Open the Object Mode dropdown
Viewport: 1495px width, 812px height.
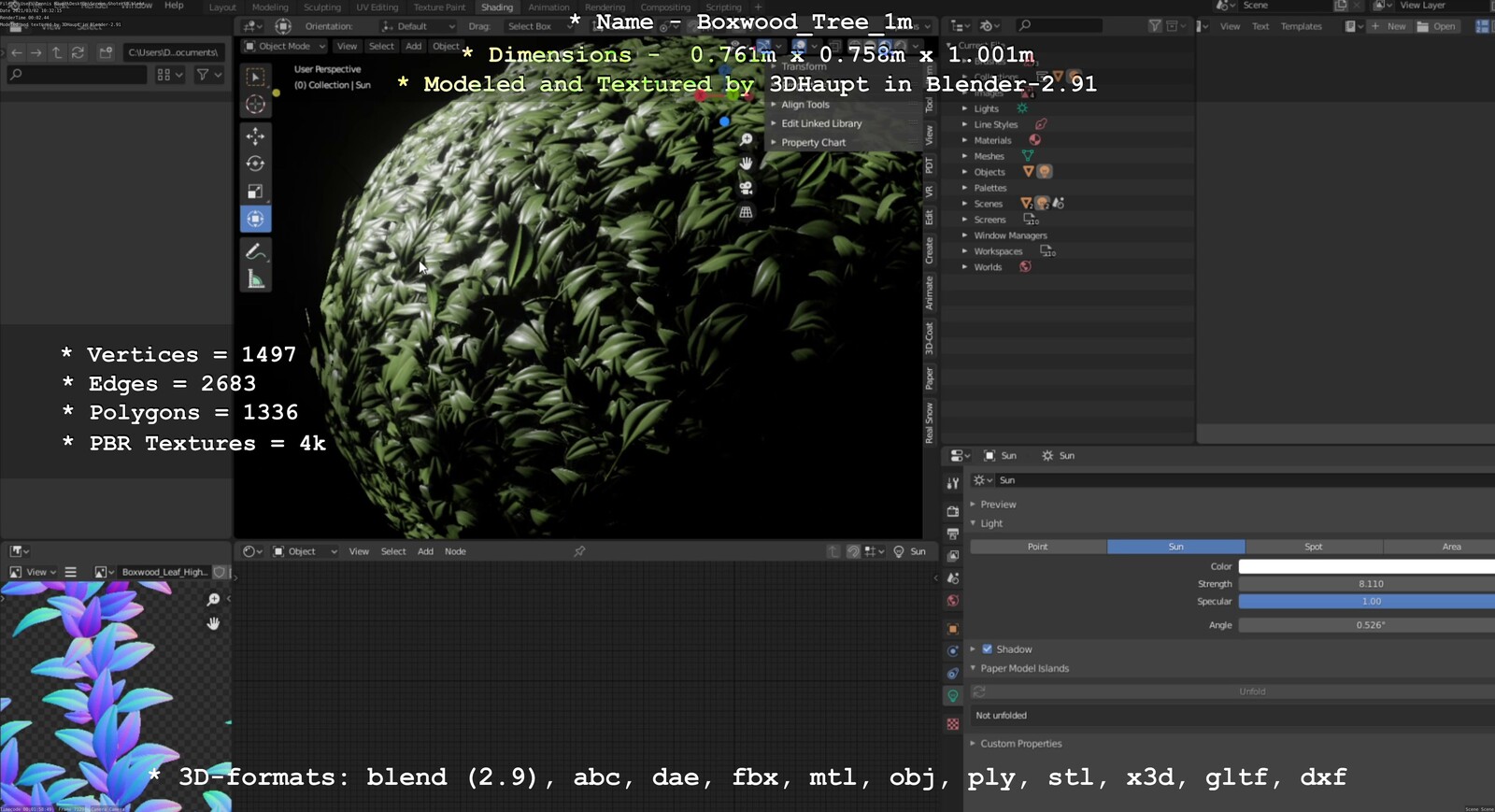[x=285, y=46]
